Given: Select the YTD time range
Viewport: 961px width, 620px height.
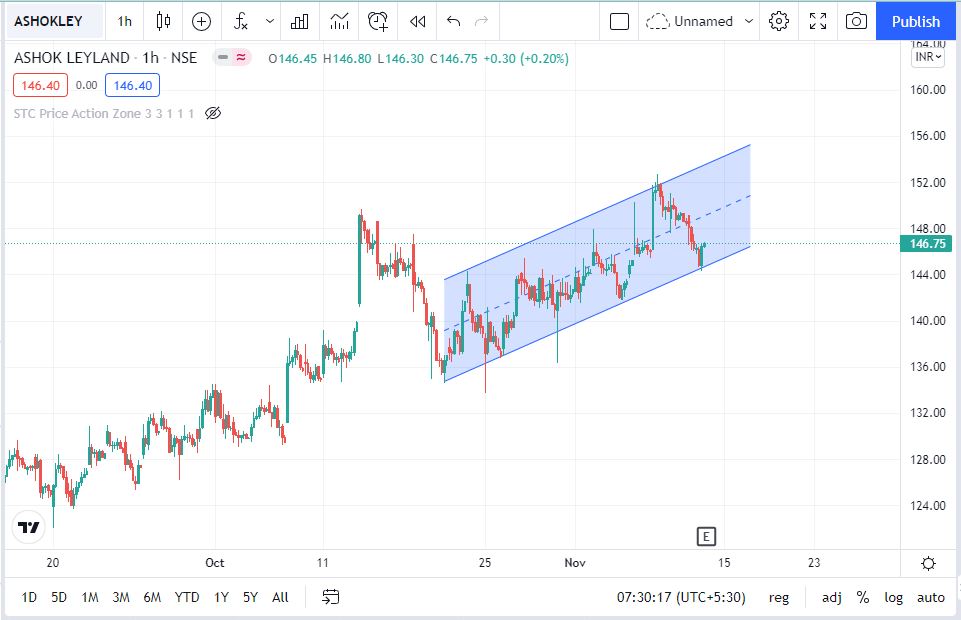Looking at the screenshot, I should pyautogui.click(x=187, y=597).
